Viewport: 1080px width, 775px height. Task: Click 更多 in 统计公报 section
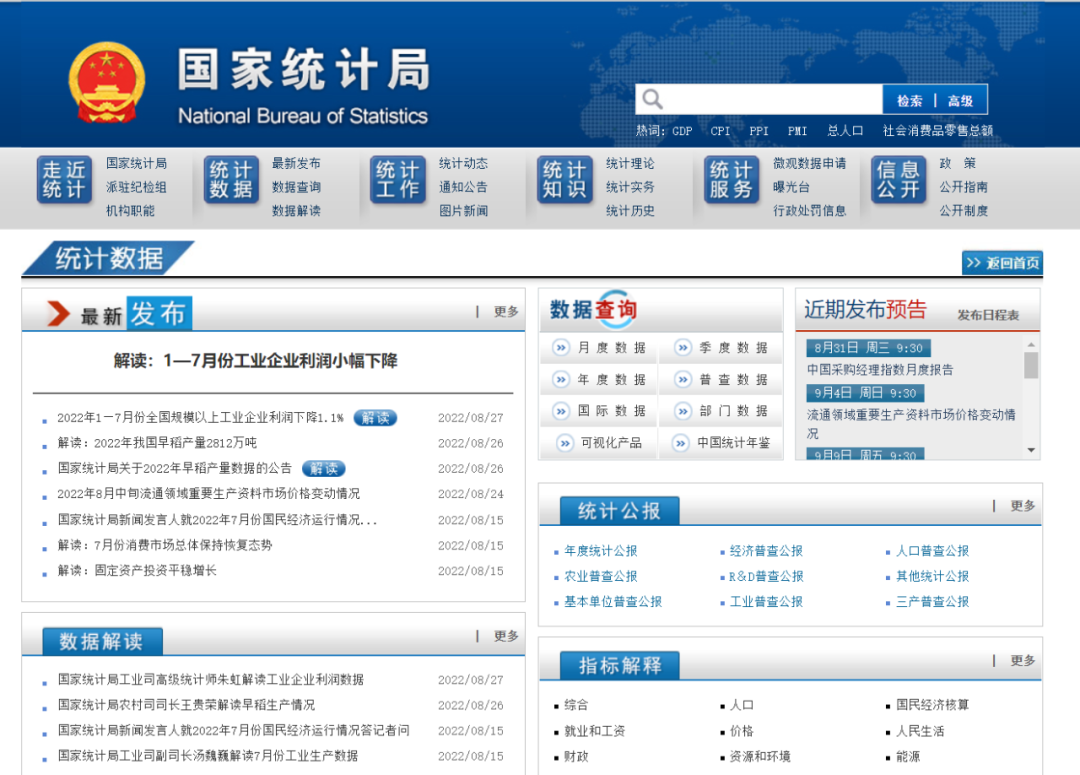pos(1023,506)
